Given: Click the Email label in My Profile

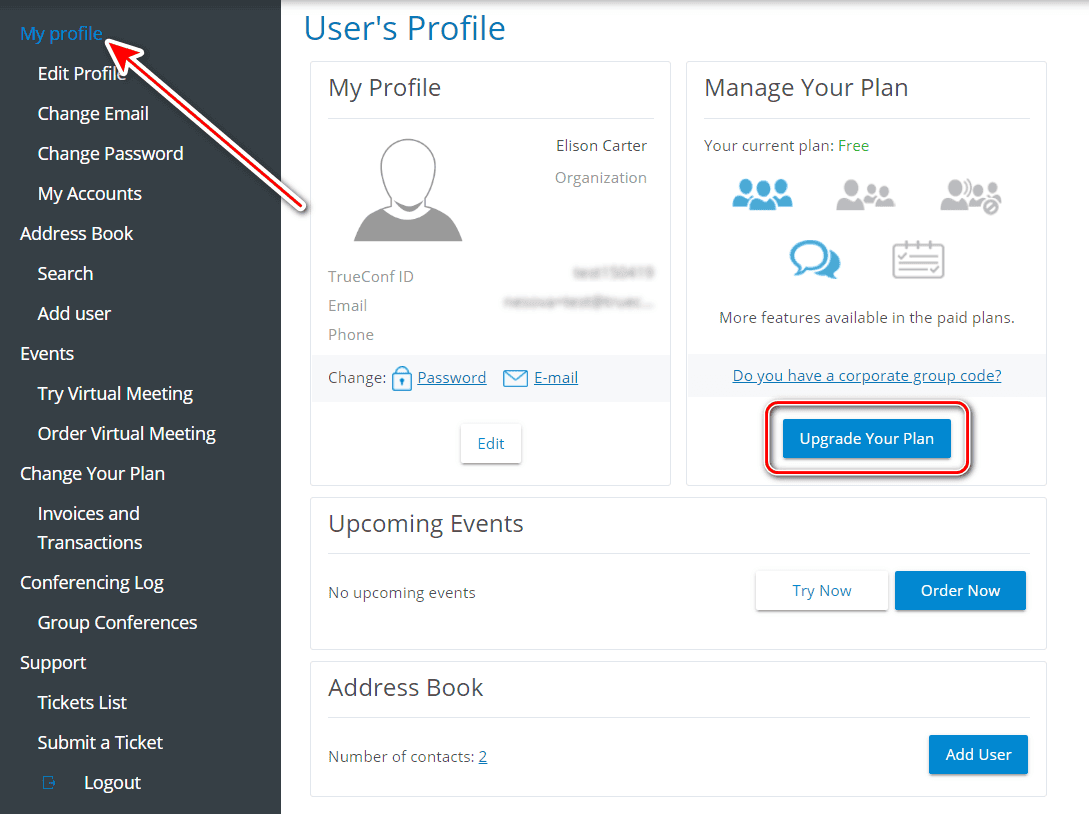Looking at the screenshot, I should (x=347, y=306).
